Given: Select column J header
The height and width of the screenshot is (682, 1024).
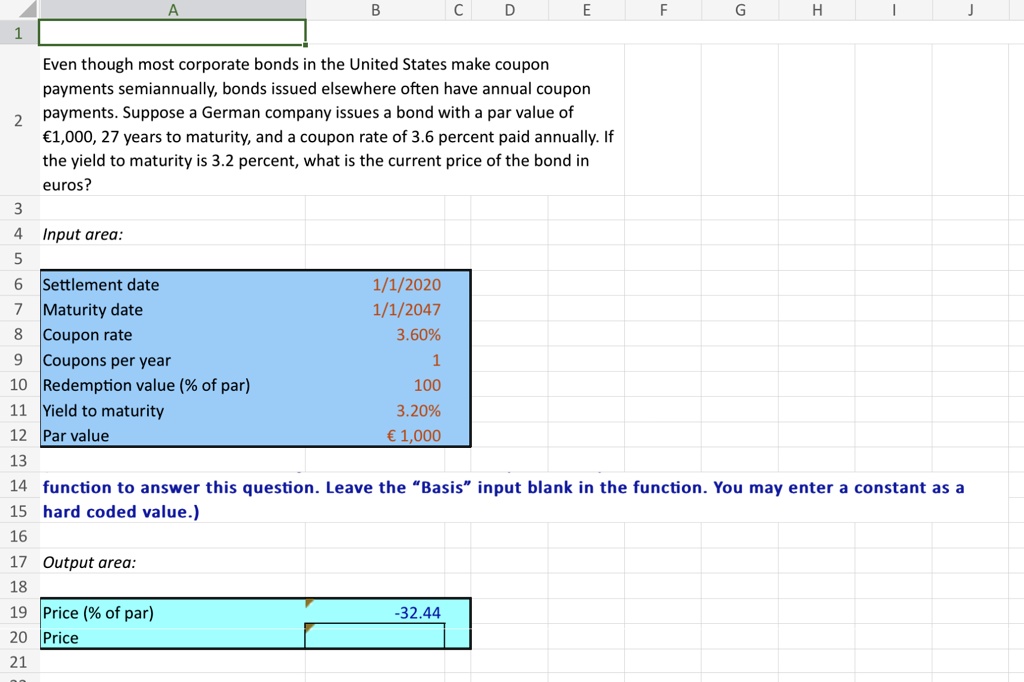Looking at the screenshot, I should point(969,9).
